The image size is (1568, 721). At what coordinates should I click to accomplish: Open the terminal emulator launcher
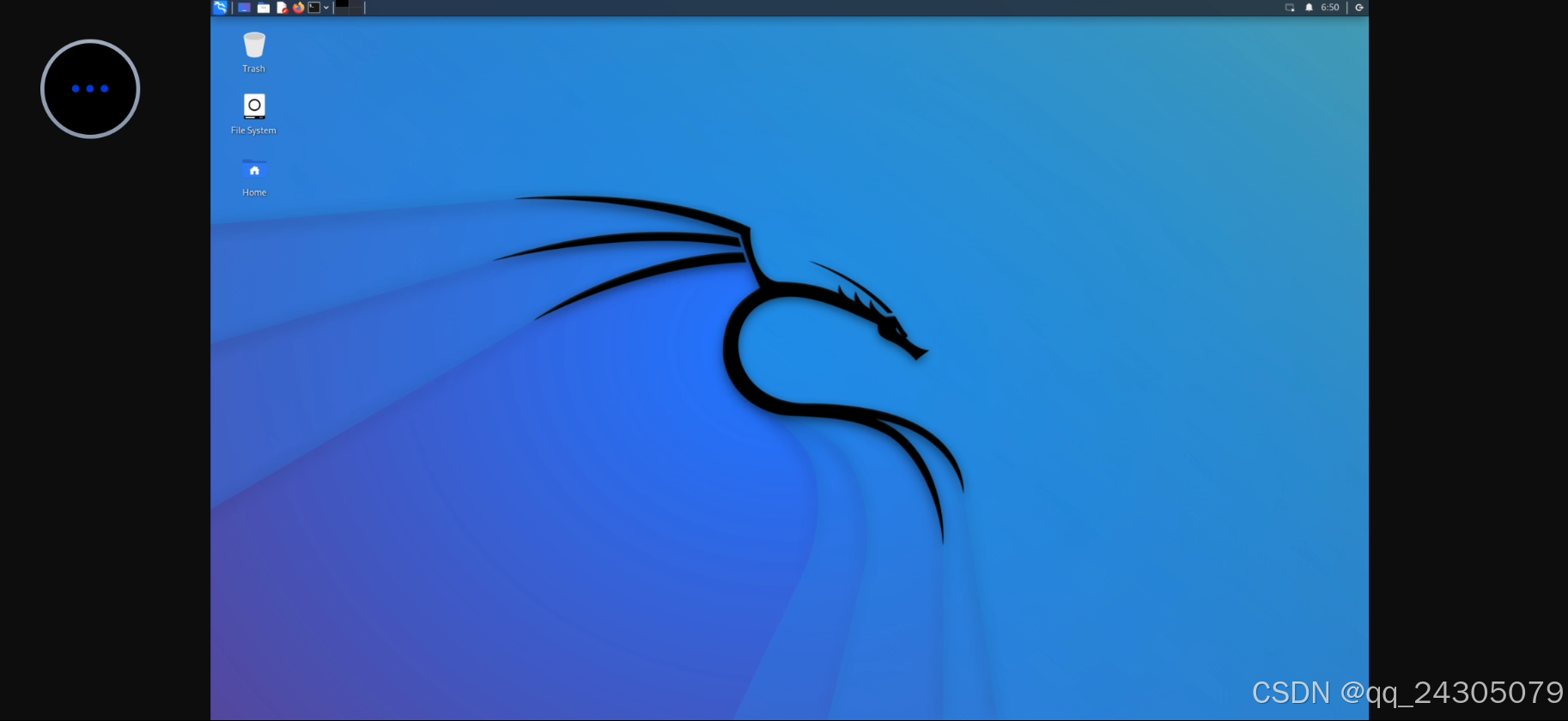[314, 8]
